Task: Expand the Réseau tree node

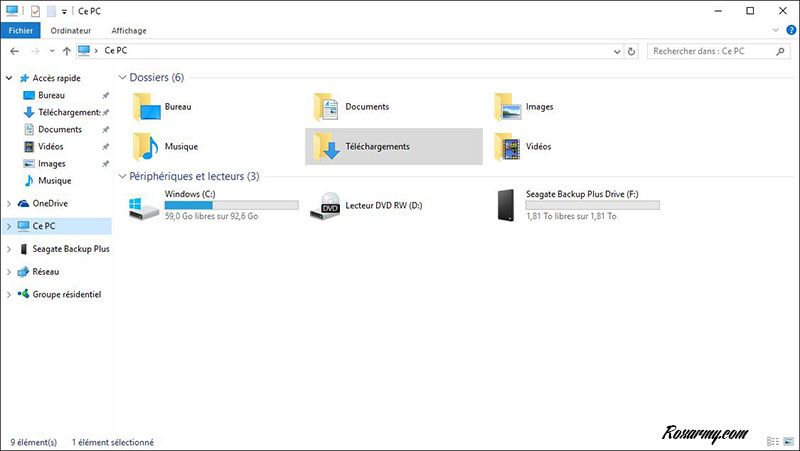Action: [9, 271]
